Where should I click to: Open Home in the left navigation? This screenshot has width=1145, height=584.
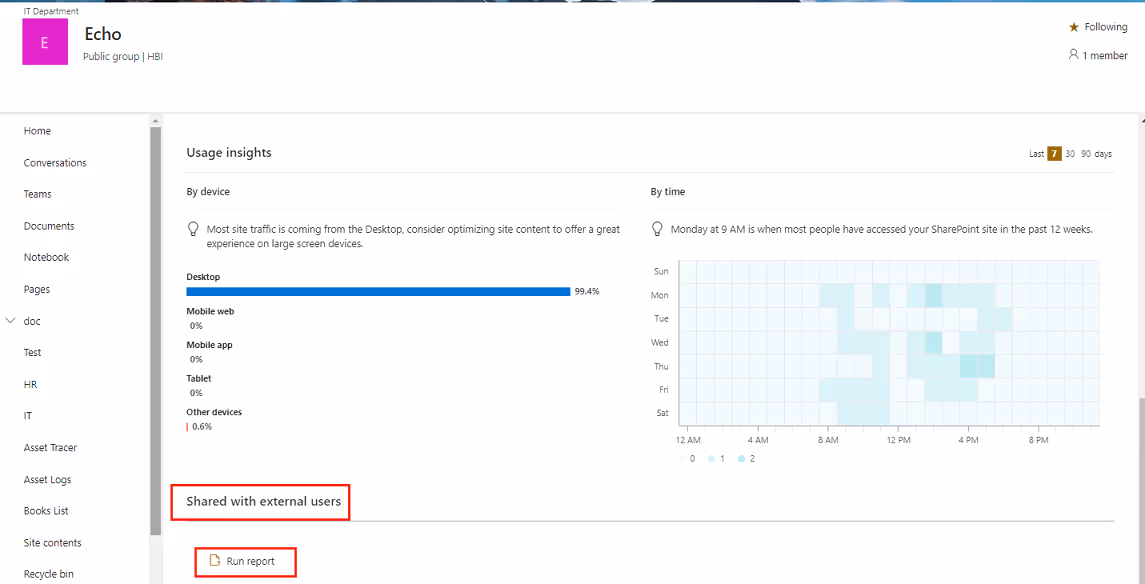pos(37,131)
